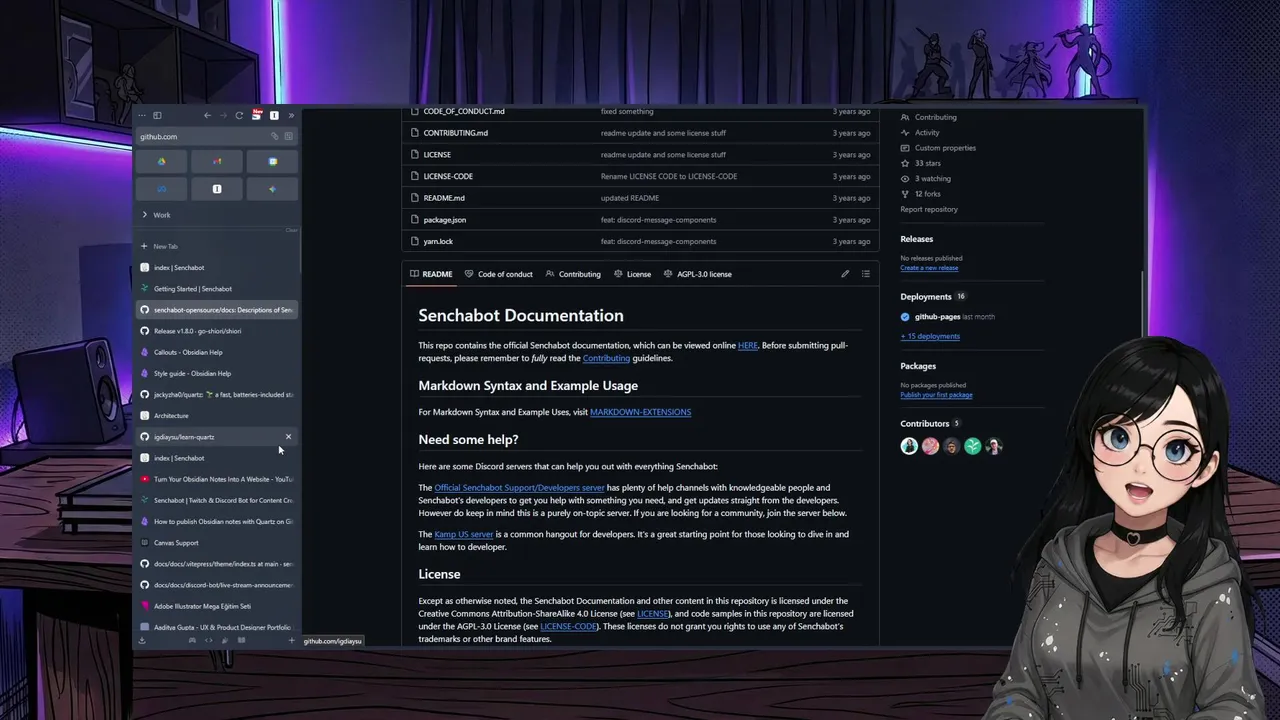Select the senchabot-opensource/docs tab

coord(217,310)
